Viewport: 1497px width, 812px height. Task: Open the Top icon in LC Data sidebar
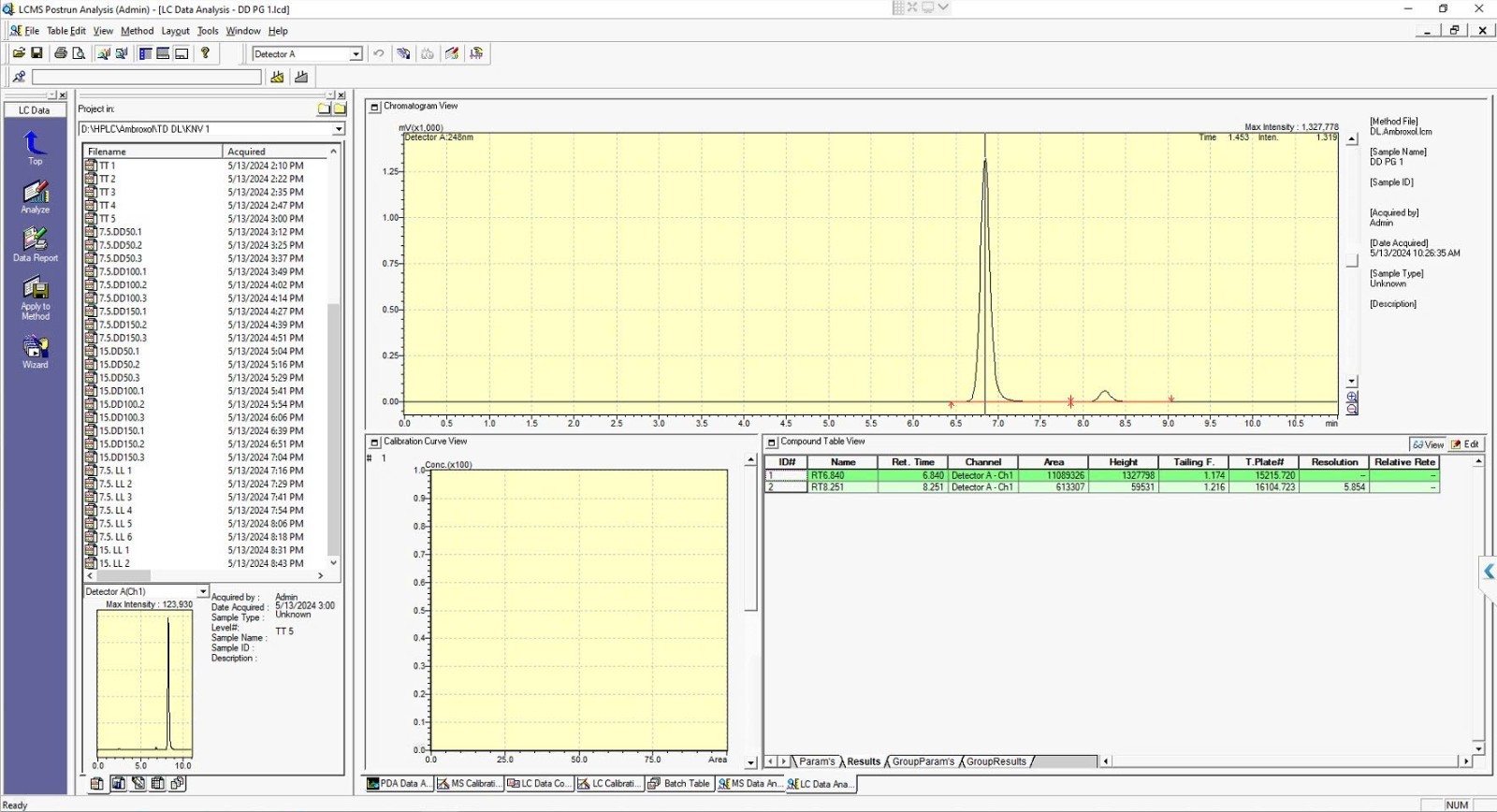[35, 148]
